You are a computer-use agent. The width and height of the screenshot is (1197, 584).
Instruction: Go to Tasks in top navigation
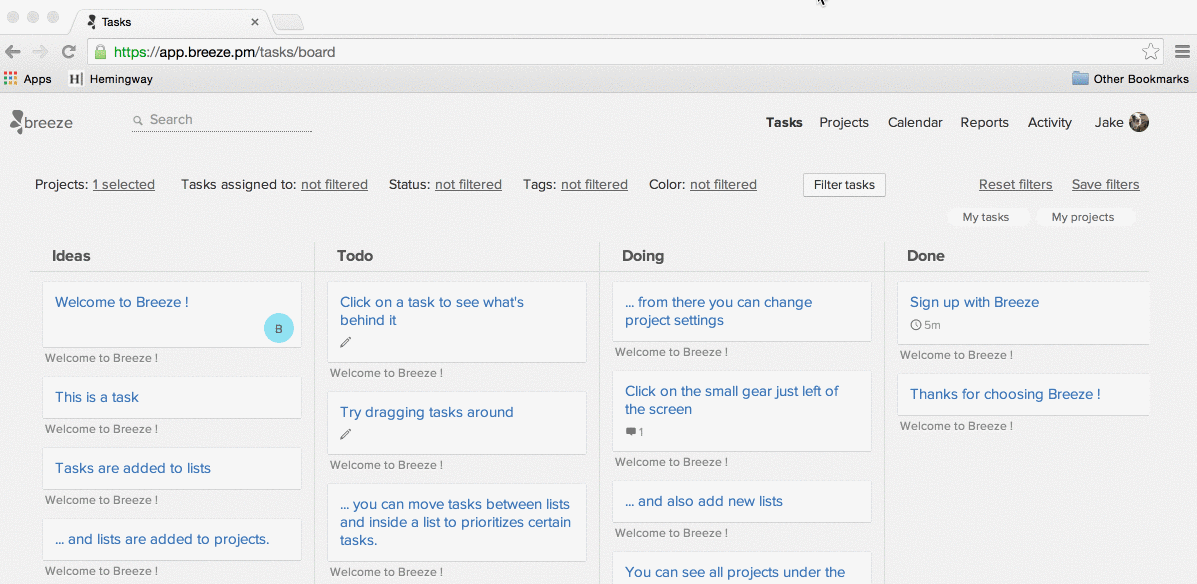[x=784, y=122]
